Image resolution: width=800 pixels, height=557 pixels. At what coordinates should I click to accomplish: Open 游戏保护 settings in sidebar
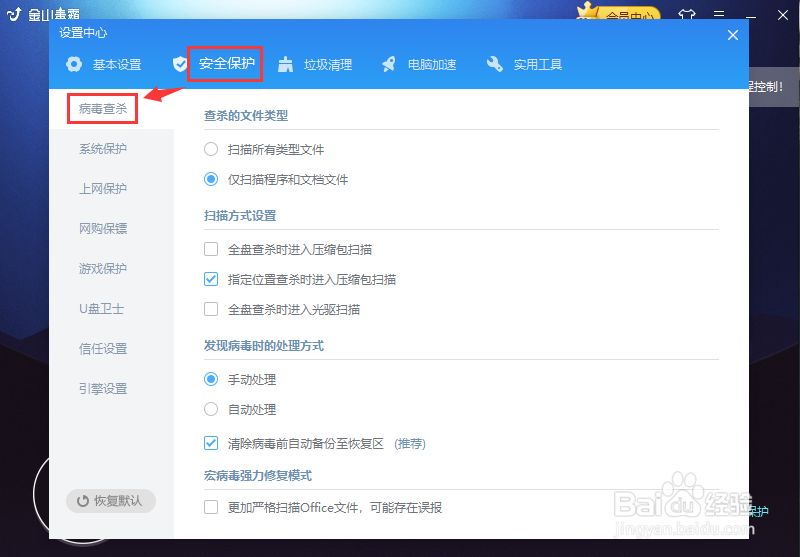(103, 268)
